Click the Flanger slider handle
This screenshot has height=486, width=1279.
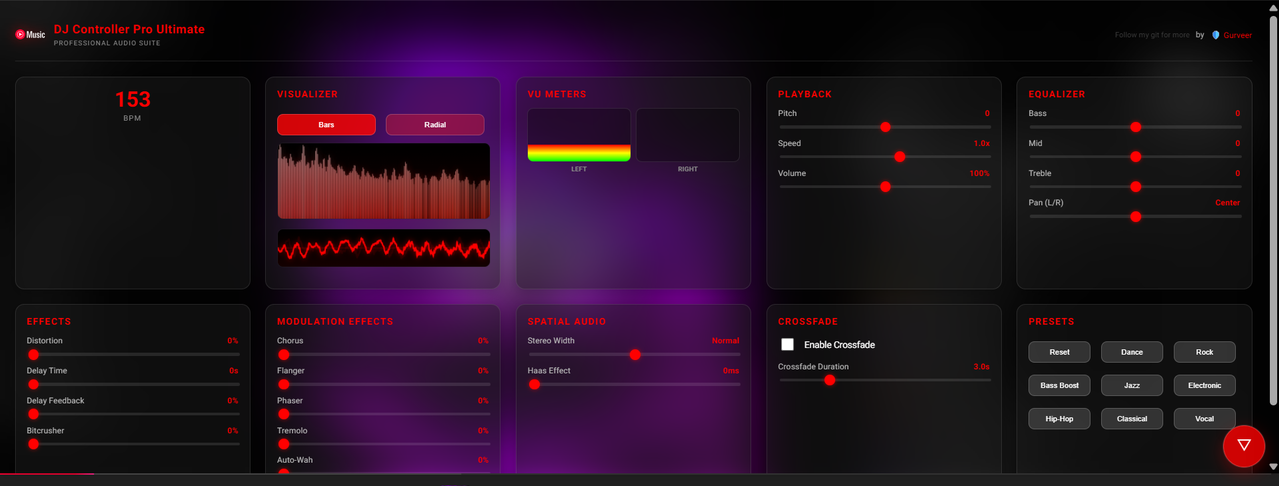283,384
